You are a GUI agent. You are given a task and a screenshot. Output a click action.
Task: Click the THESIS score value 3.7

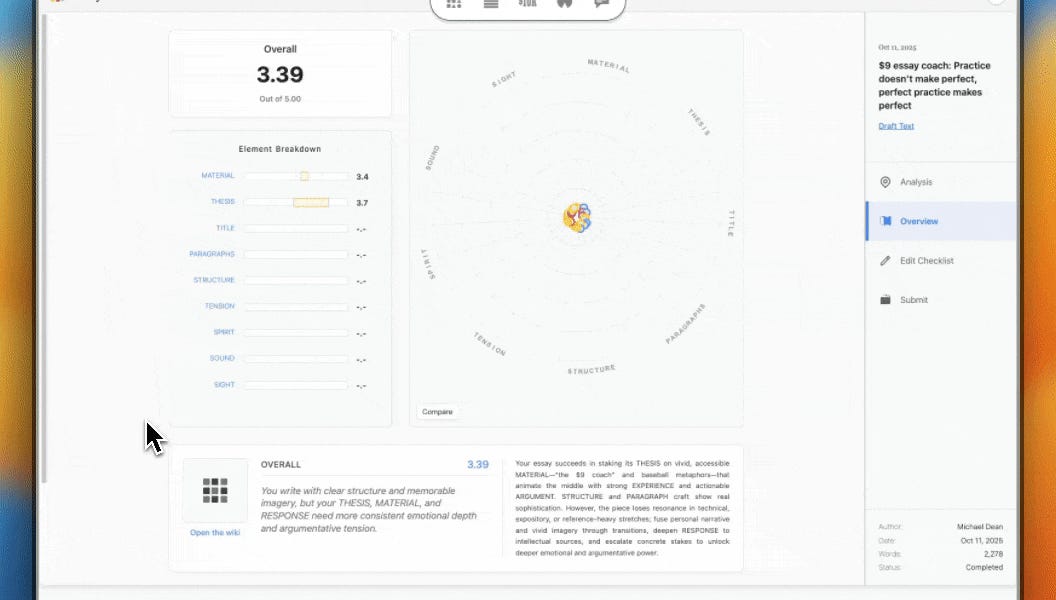(362, 203)
